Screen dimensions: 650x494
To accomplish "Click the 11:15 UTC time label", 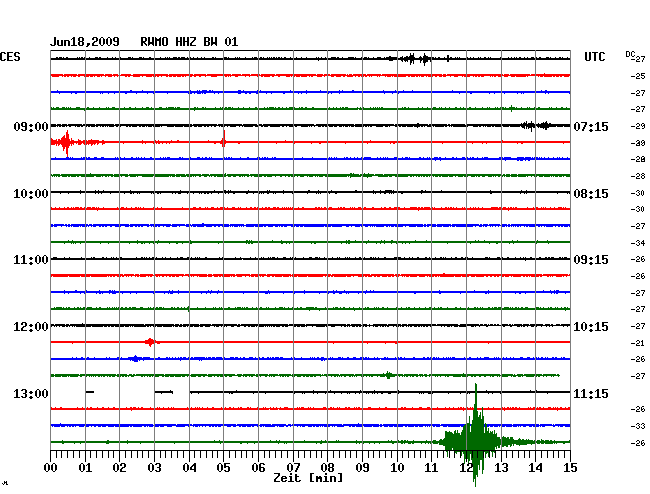I will click(x=591, y=393).
